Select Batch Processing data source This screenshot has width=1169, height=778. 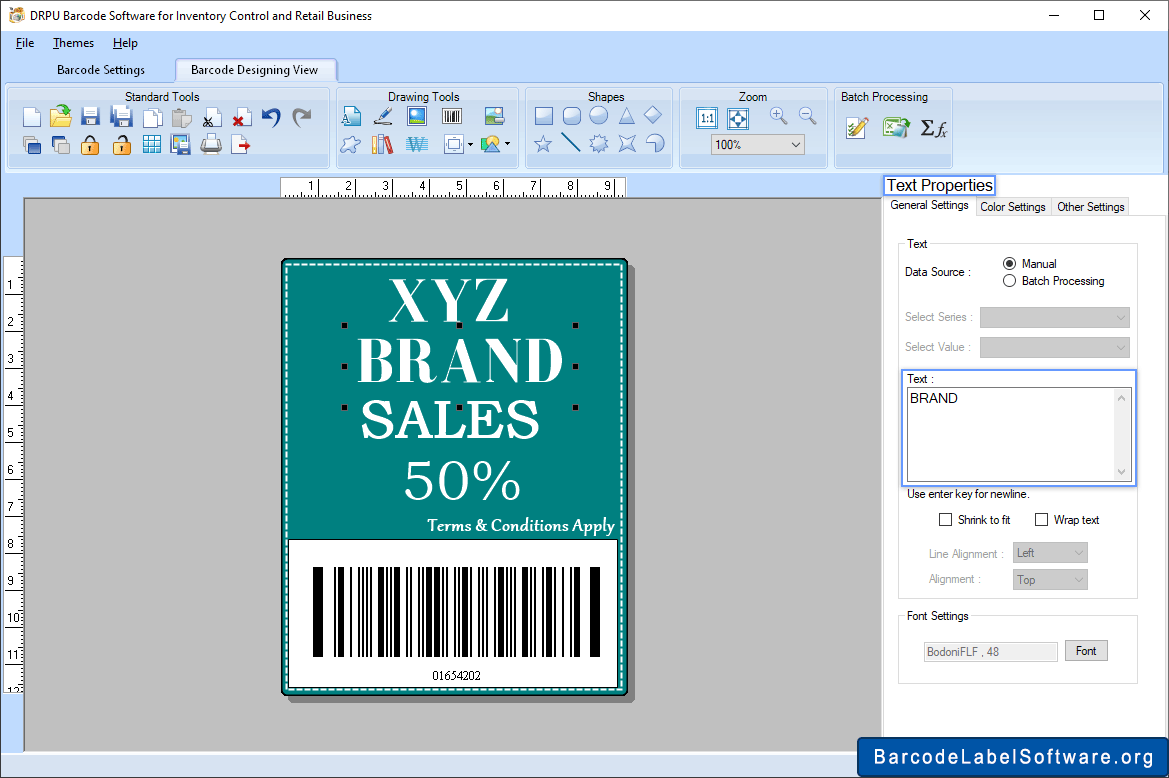[x=1009, y=281]
